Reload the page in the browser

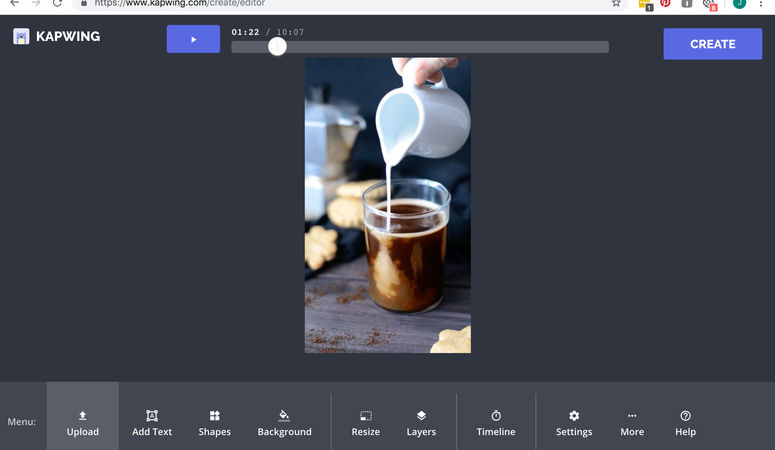coord(57,3)
